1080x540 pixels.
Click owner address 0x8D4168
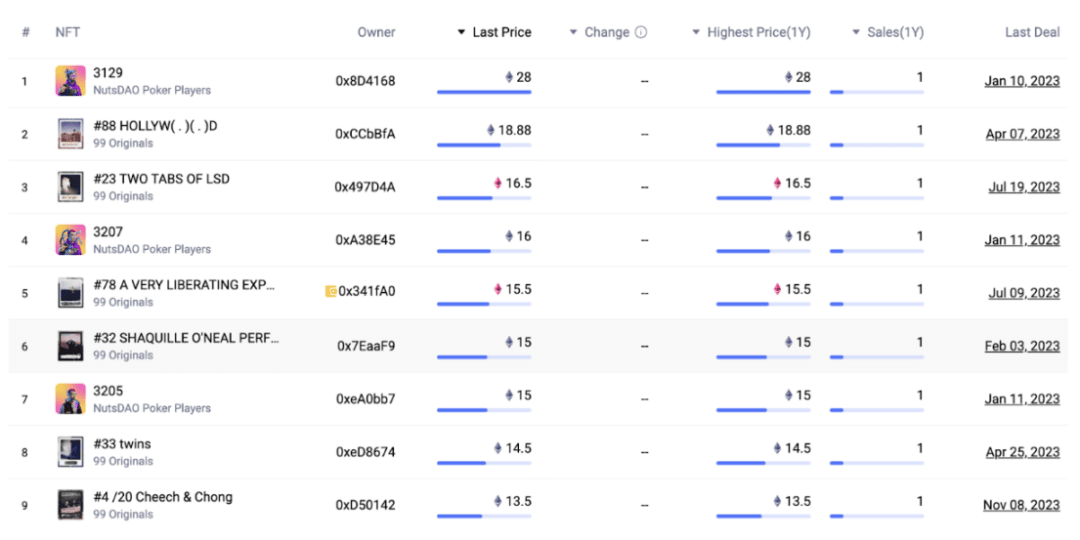(x=365, y=81)
